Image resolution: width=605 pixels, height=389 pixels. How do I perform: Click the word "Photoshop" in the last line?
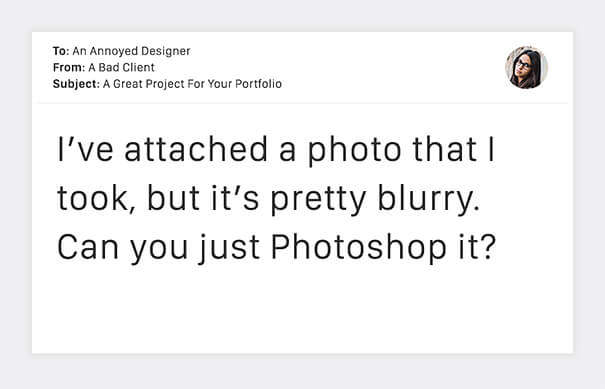point(359,248)
